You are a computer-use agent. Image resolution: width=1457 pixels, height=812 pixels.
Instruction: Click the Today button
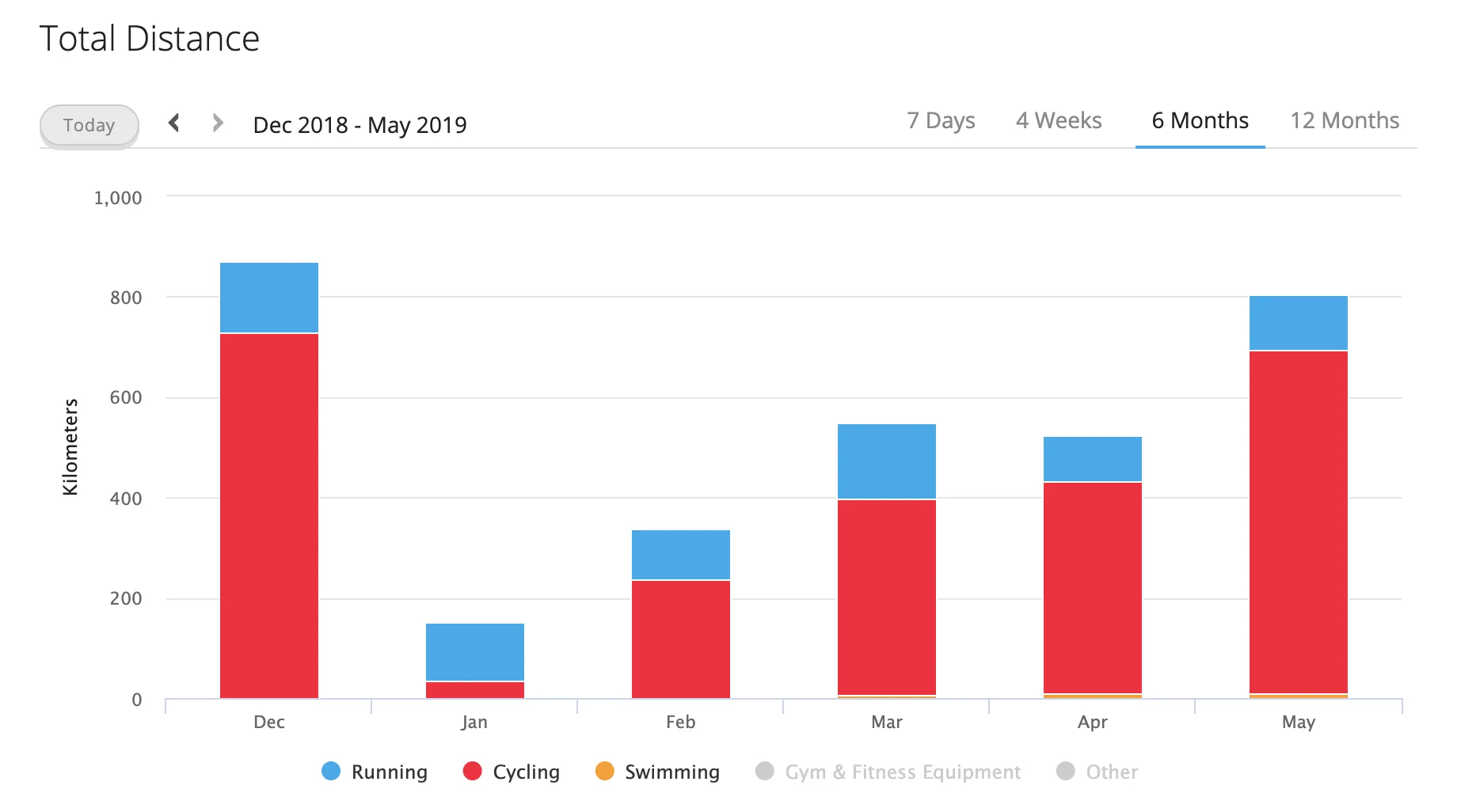click(x=89, y=125)
